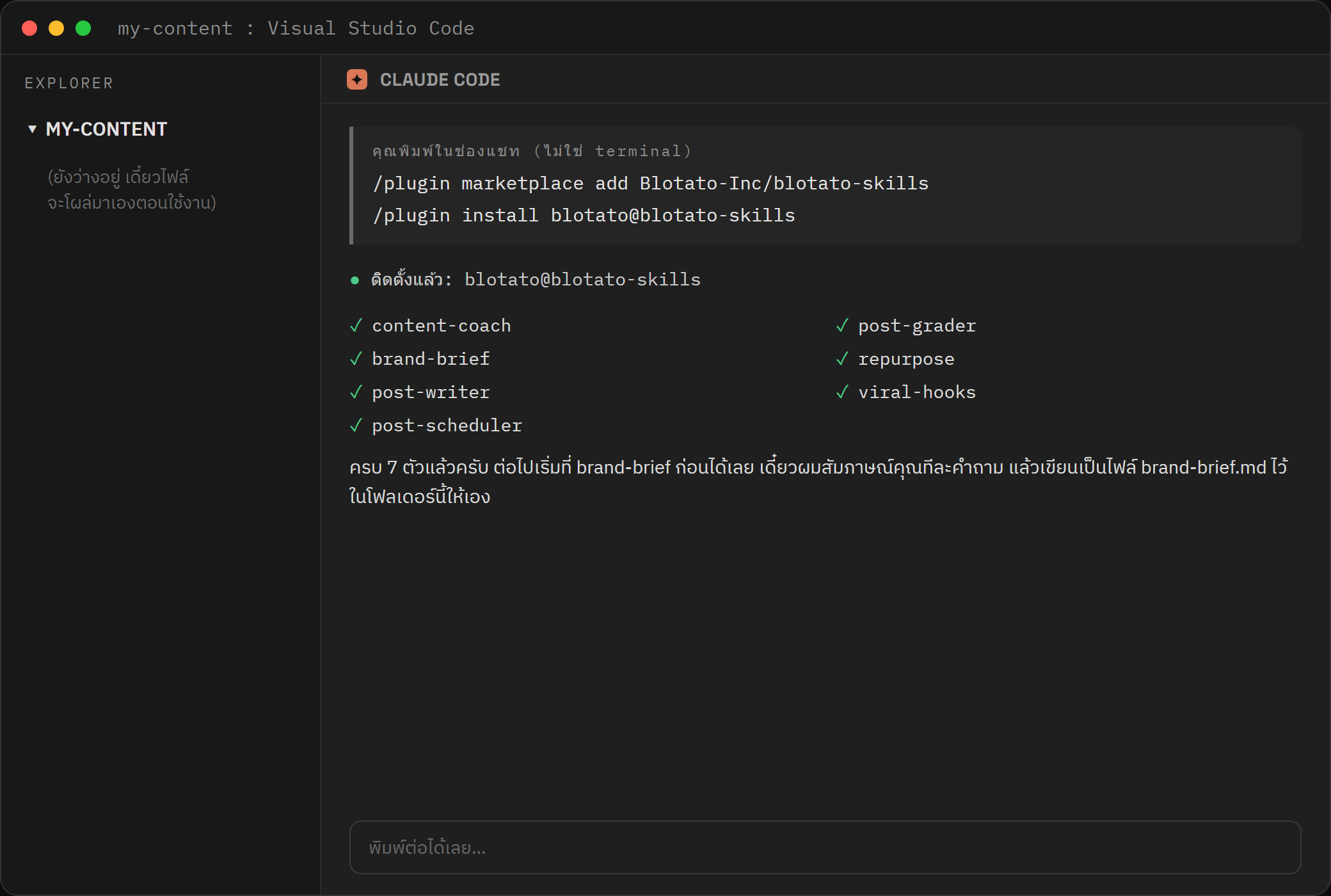
Task: Click the checkmark beside post-scheduler
Action: click(x=356, y=426)
